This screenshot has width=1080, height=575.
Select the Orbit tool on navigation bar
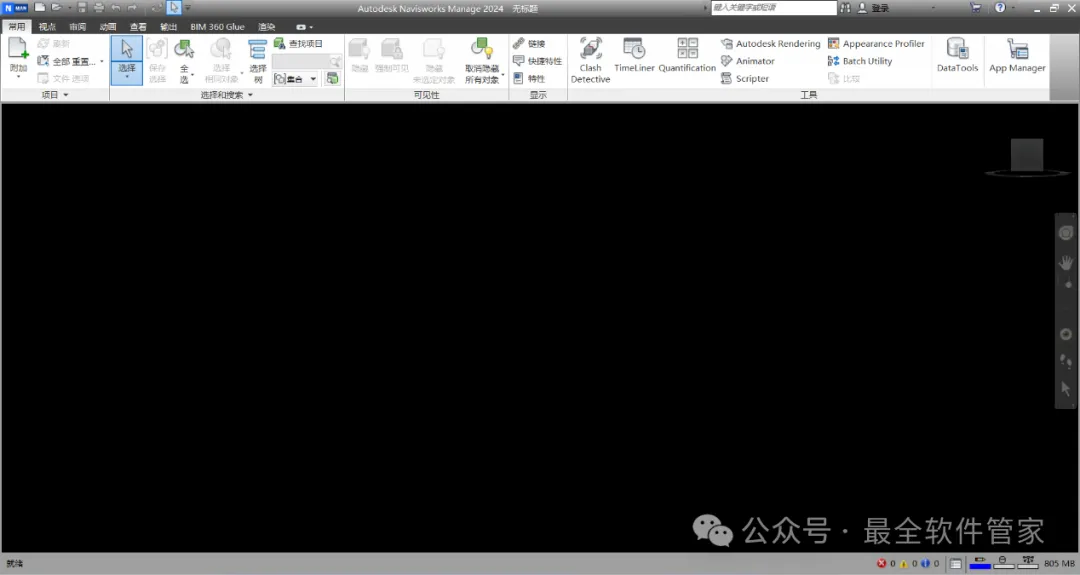1066,334
